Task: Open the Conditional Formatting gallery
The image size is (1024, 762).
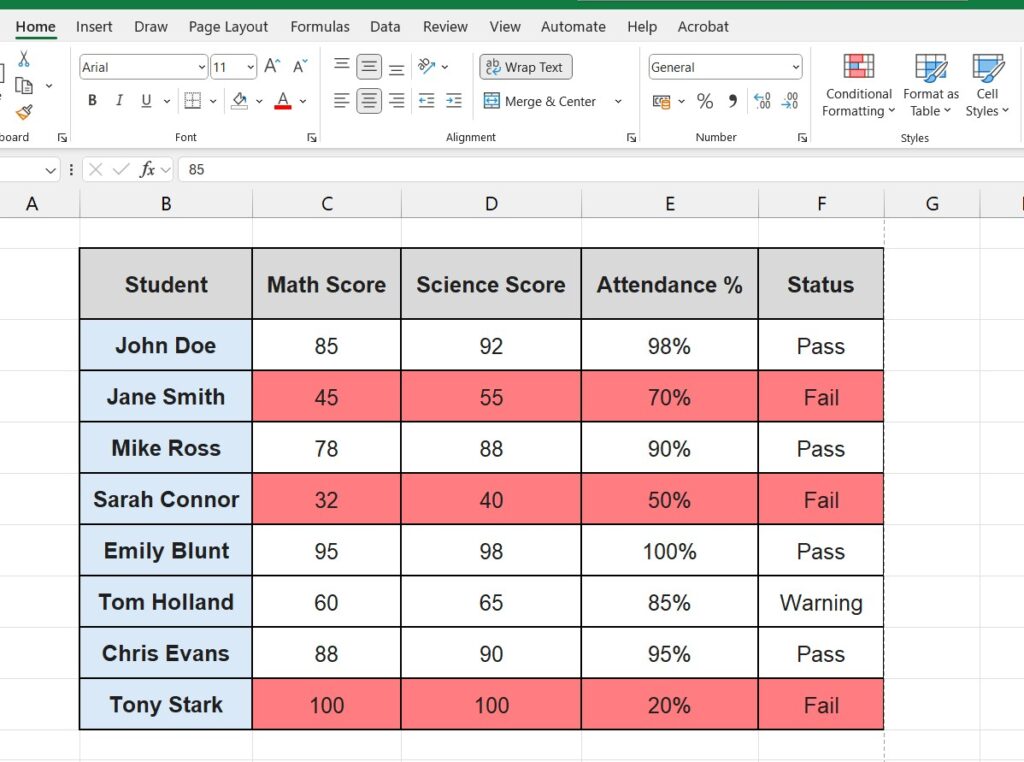Action: (x=857, y=85)
